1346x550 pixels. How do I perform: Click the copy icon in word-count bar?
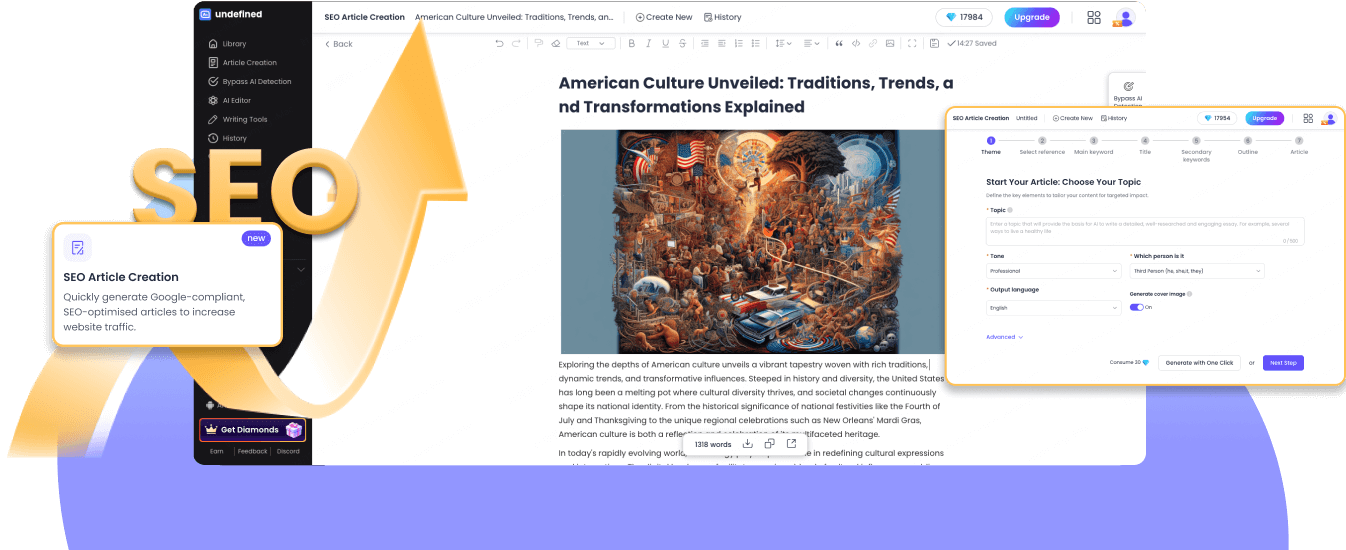pyautogui.click(x=769, y=443)
